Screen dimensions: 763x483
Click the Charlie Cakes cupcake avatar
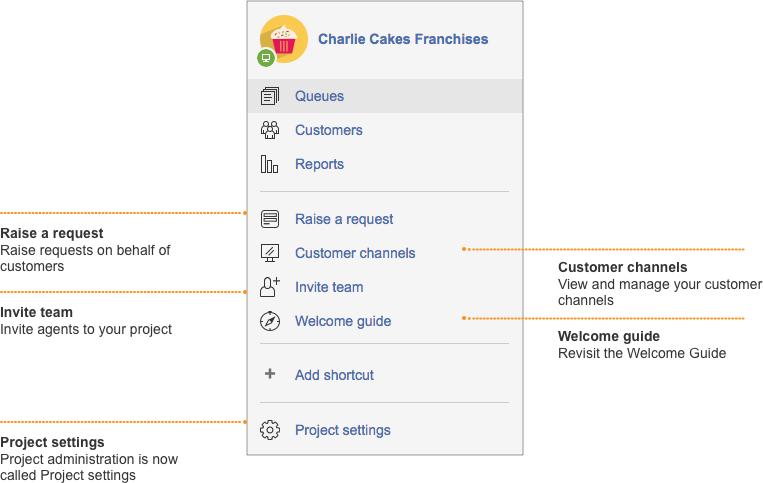tap(285, 38)
